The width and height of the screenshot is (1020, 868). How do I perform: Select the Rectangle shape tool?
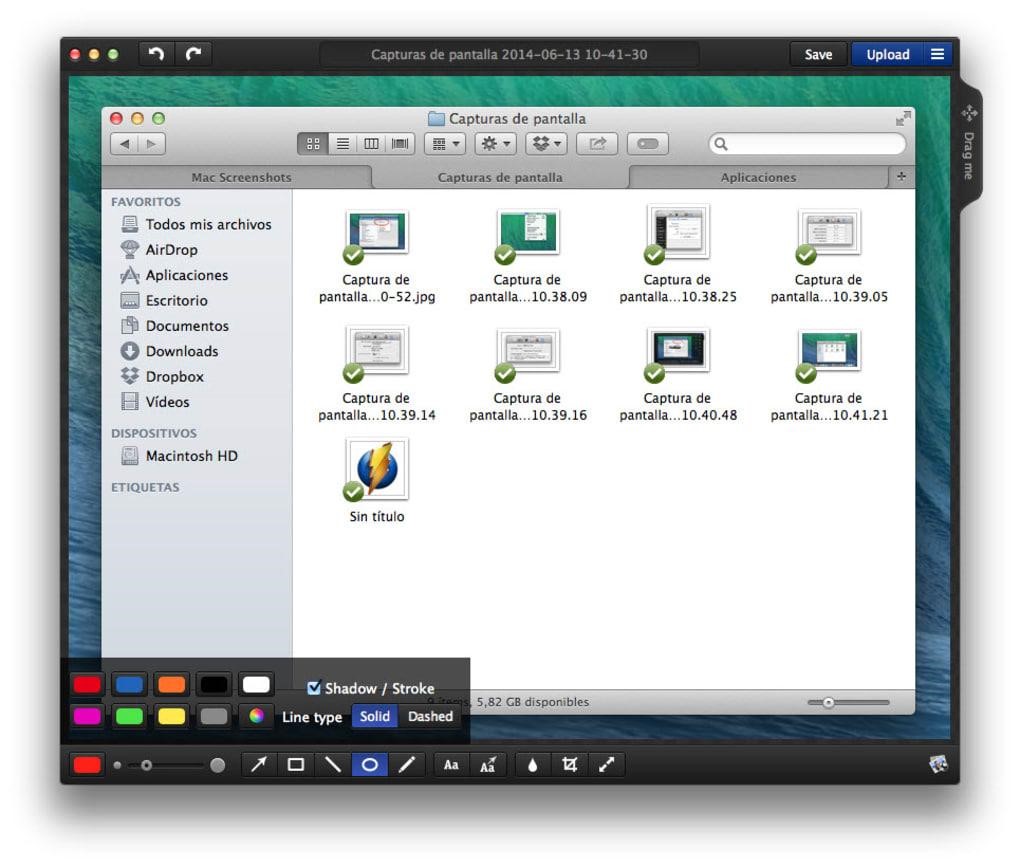[296, 765]
